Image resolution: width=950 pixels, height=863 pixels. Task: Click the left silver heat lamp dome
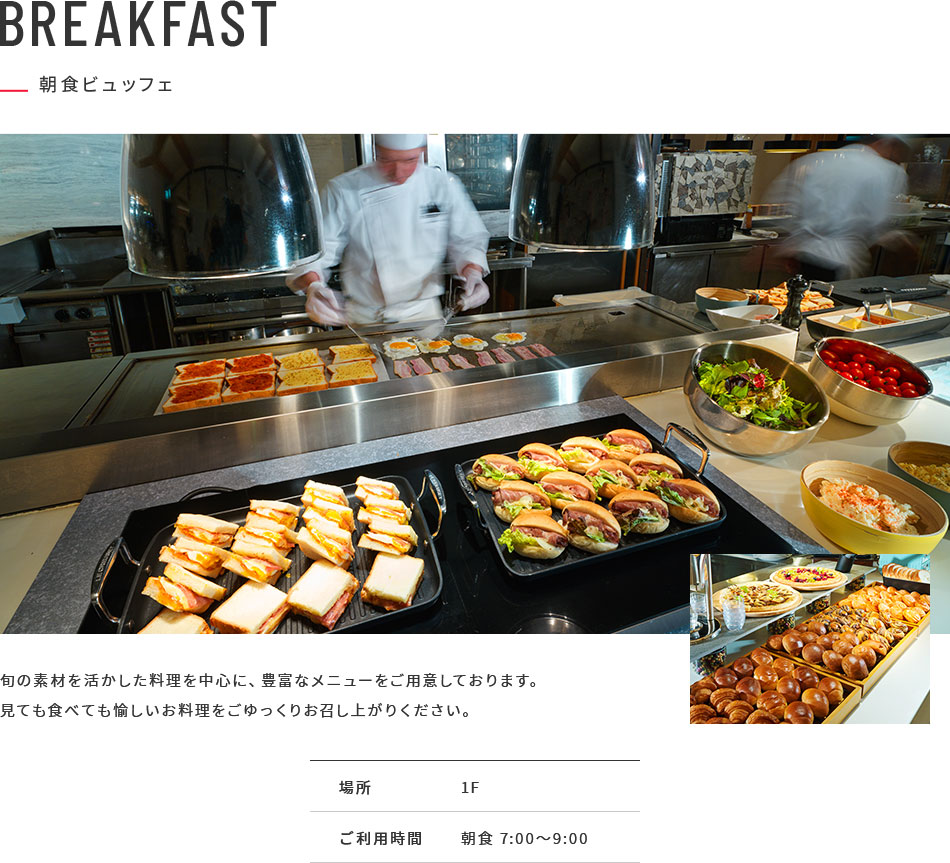(x=222, y=205)
